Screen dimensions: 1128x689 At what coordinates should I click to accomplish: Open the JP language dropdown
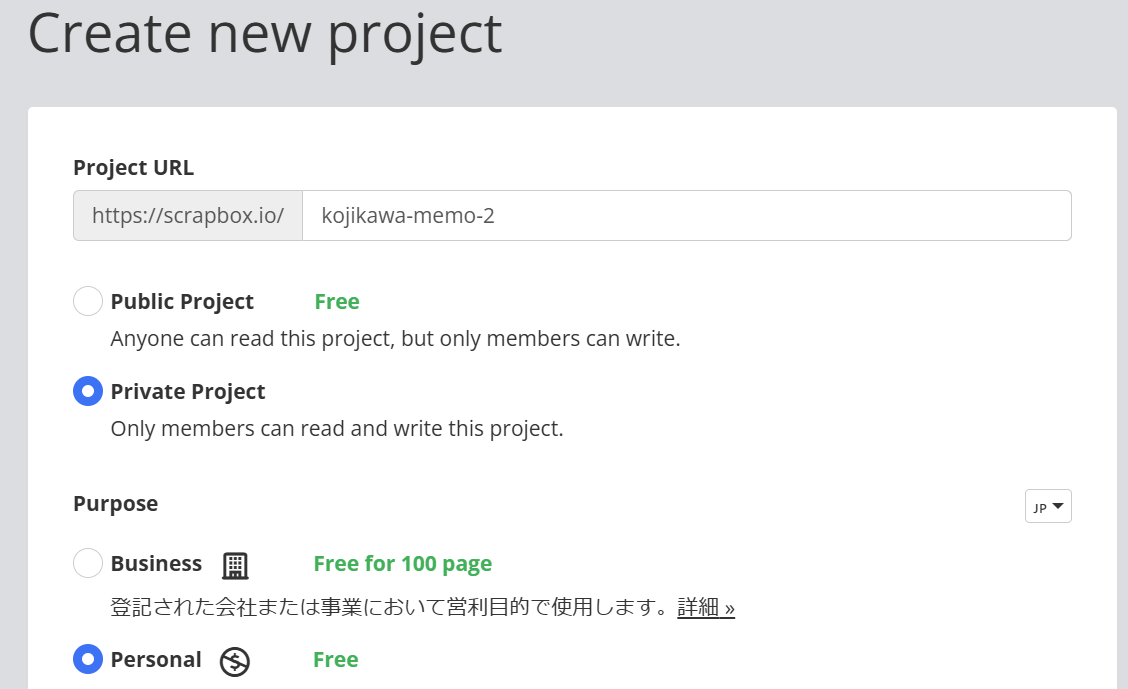pyautogui.click(x=1047, y=507)
